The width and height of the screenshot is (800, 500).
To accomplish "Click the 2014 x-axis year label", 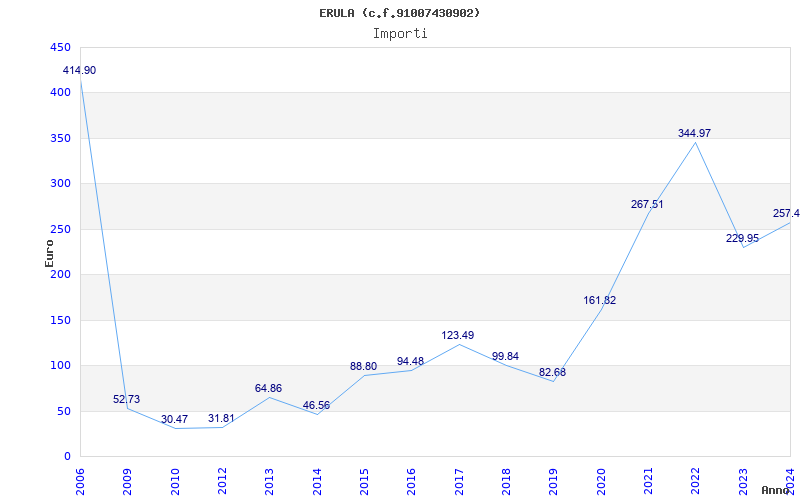I will 317,481.
